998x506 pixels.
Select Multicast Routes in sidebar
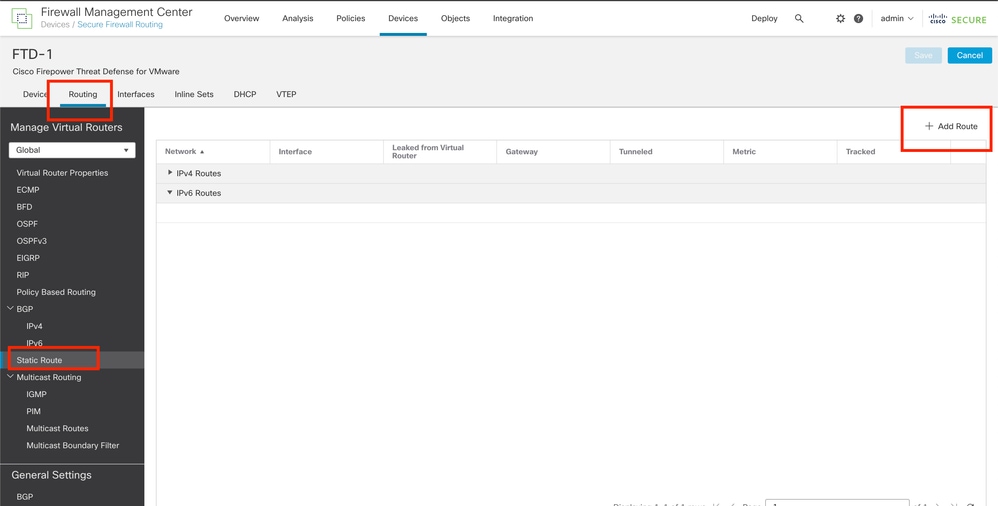(x=57, y=428)
